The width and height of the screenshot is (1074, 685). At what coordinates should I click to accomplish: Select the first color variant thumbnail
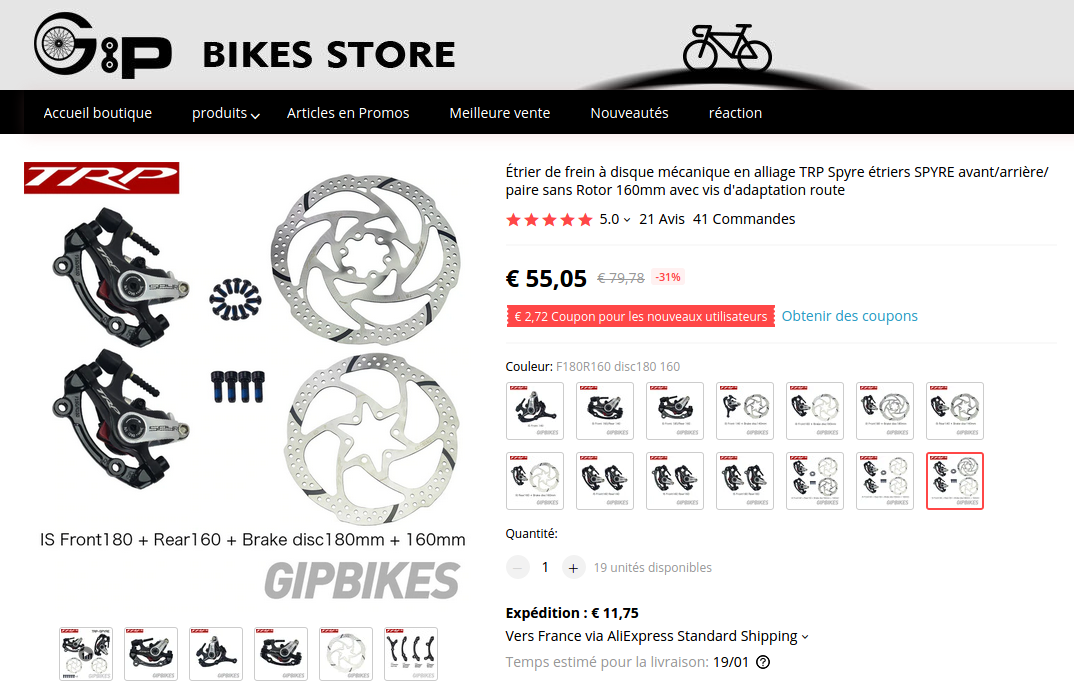[535, 411]
